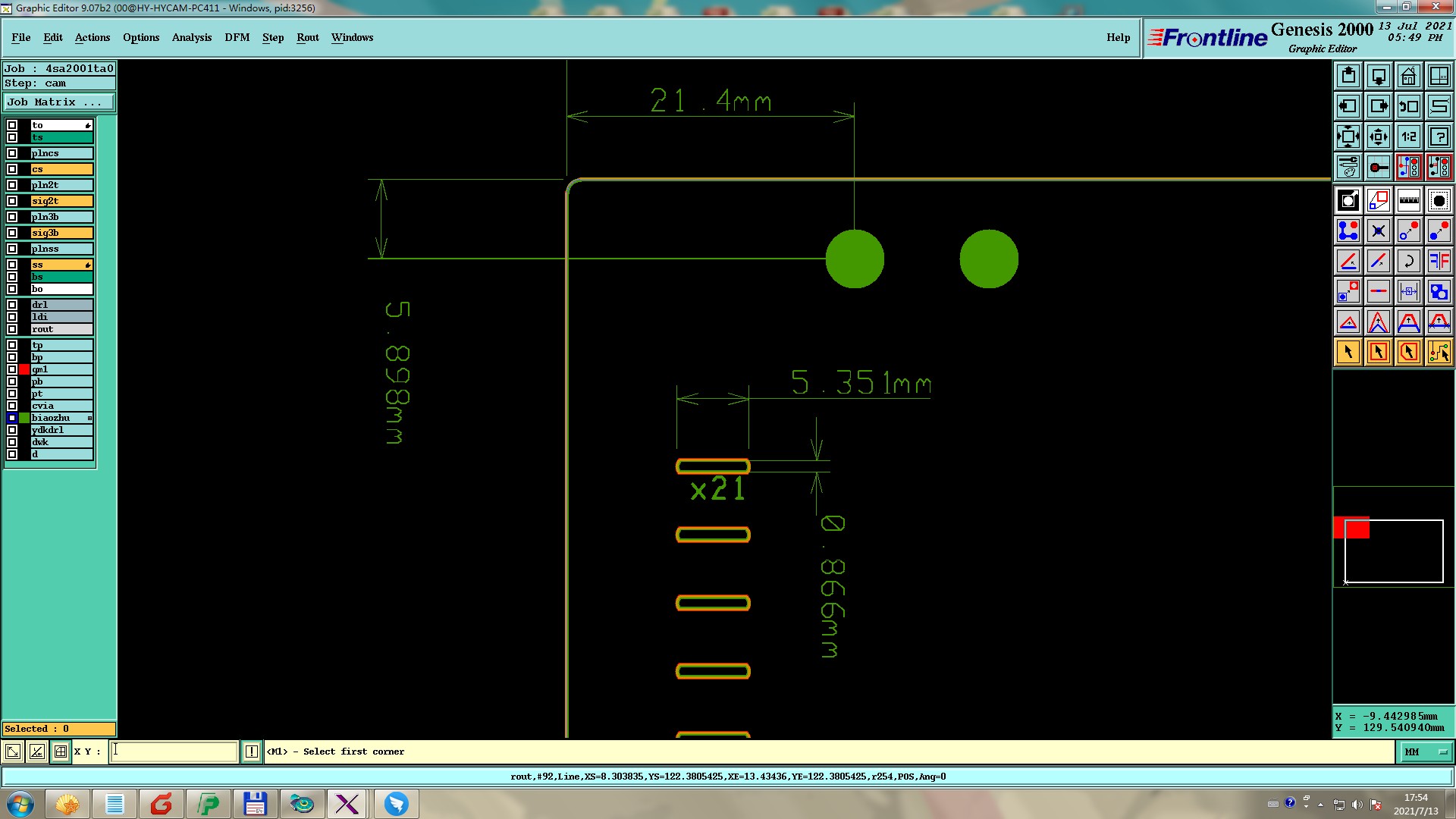Viewport: 1456px width, 819px height.
Task: Toggle the drl layer checkbox
Action: pyautogui.click(x=12, y=305)
